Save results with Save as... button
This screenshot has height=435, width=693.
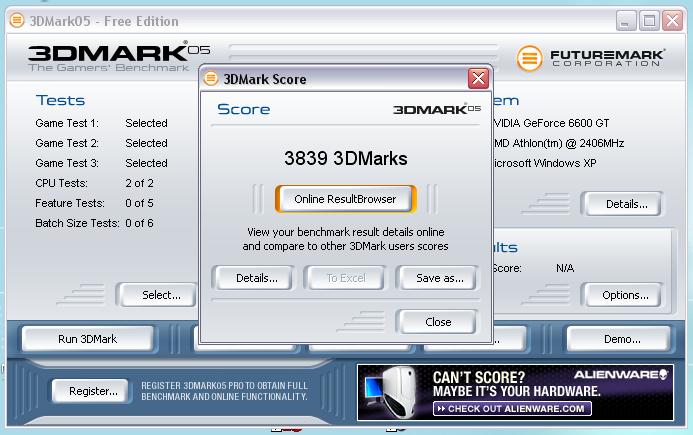pos(438,278)
